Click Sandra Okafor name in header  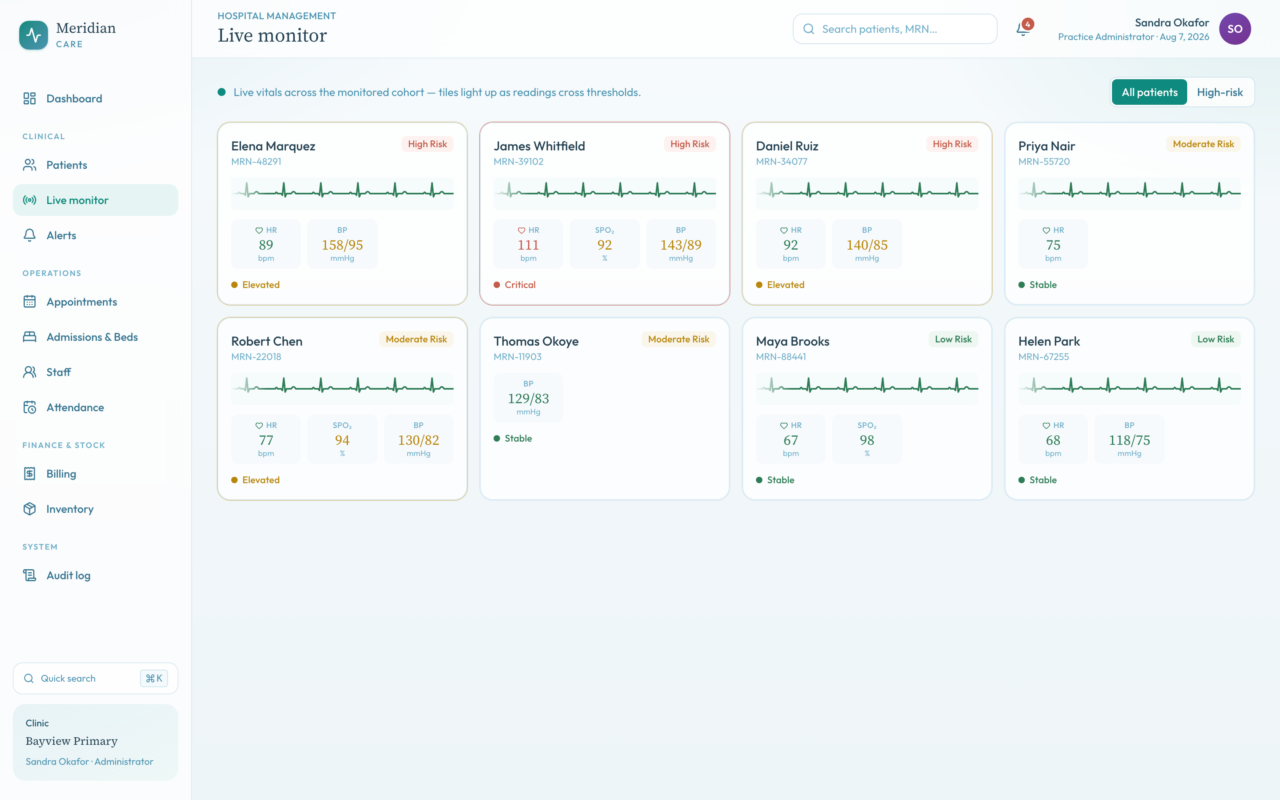1172,23
